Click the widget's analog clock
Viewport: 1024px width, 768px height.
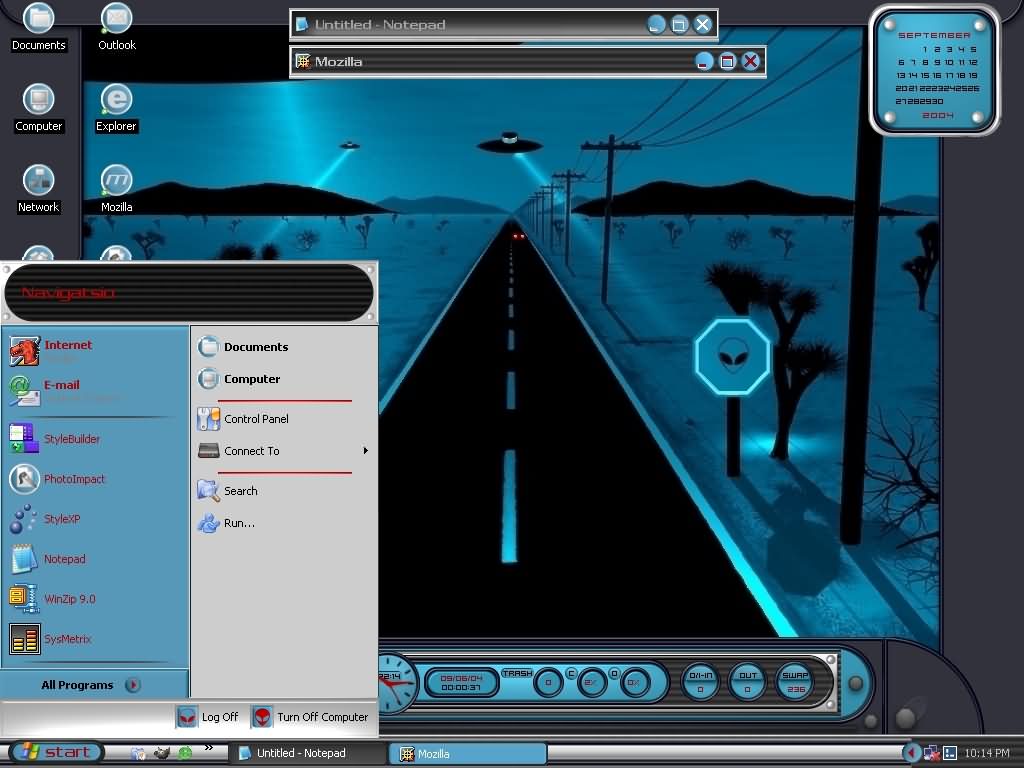396,684
